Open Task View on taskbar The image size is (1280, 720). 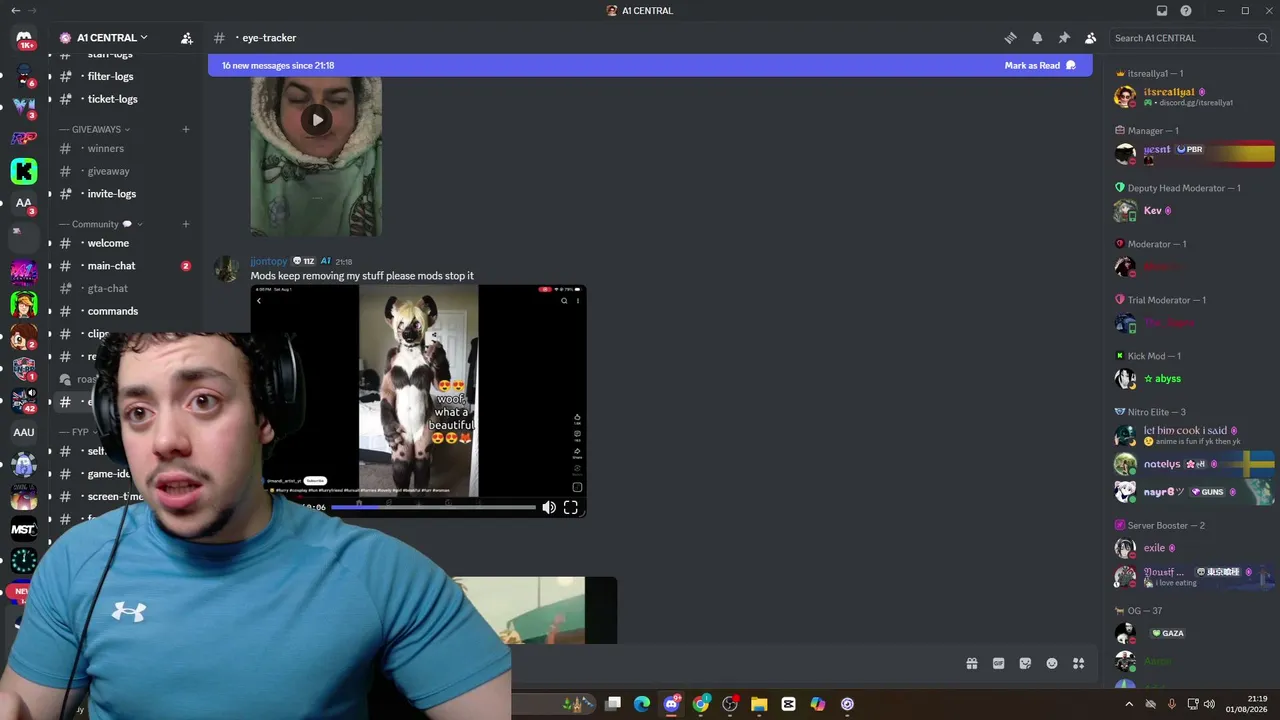[613, 704]
